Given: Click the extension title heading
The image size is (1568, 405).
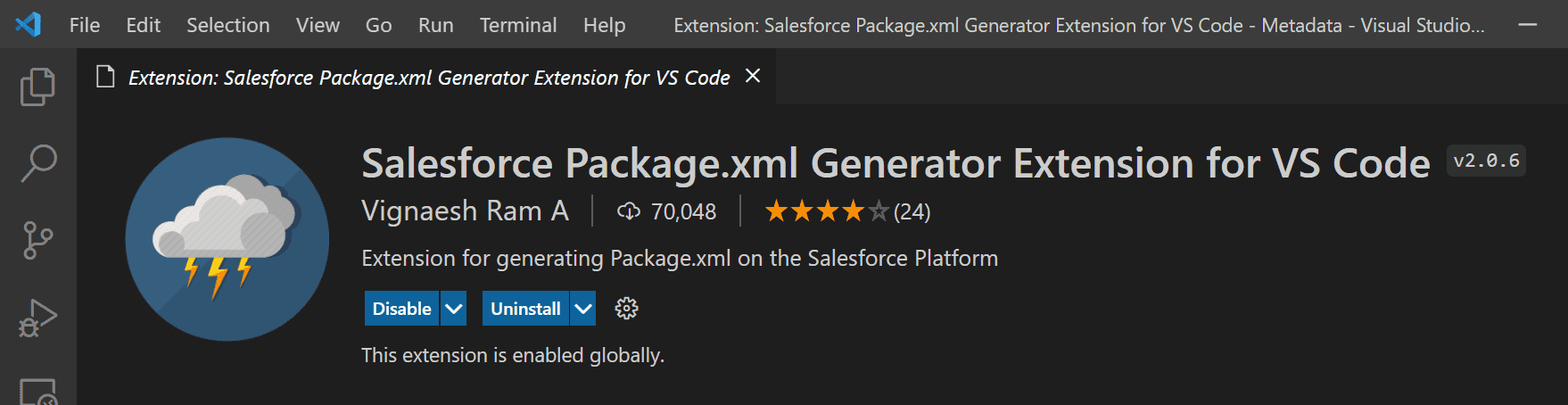Looking at the screenshot, I should pyautogui.click(x=895, y=163).
